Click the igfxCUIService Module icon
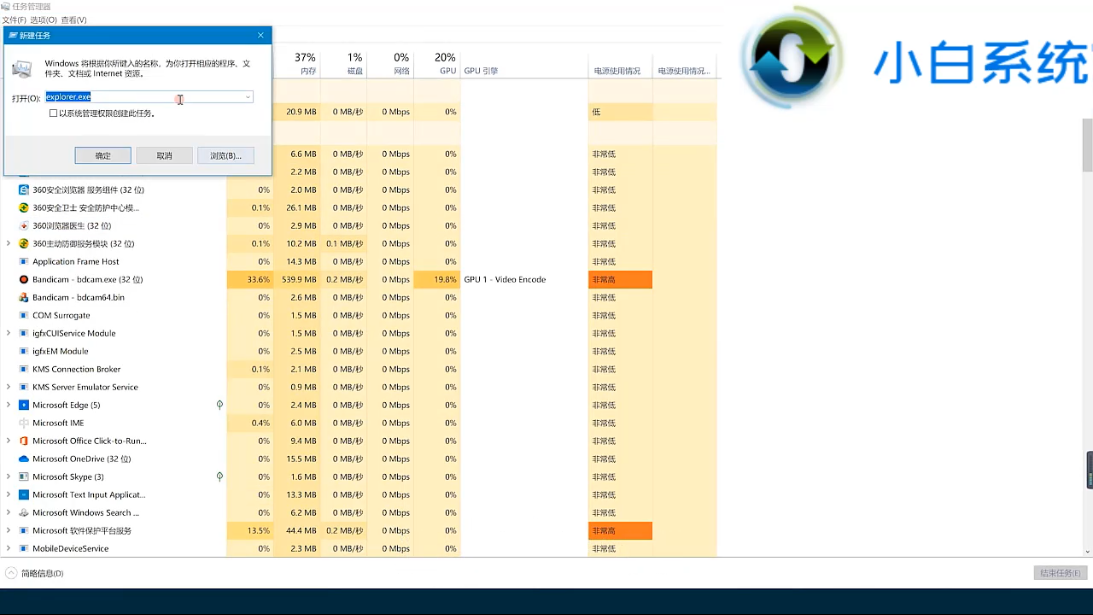 click(x=24, y=333)
